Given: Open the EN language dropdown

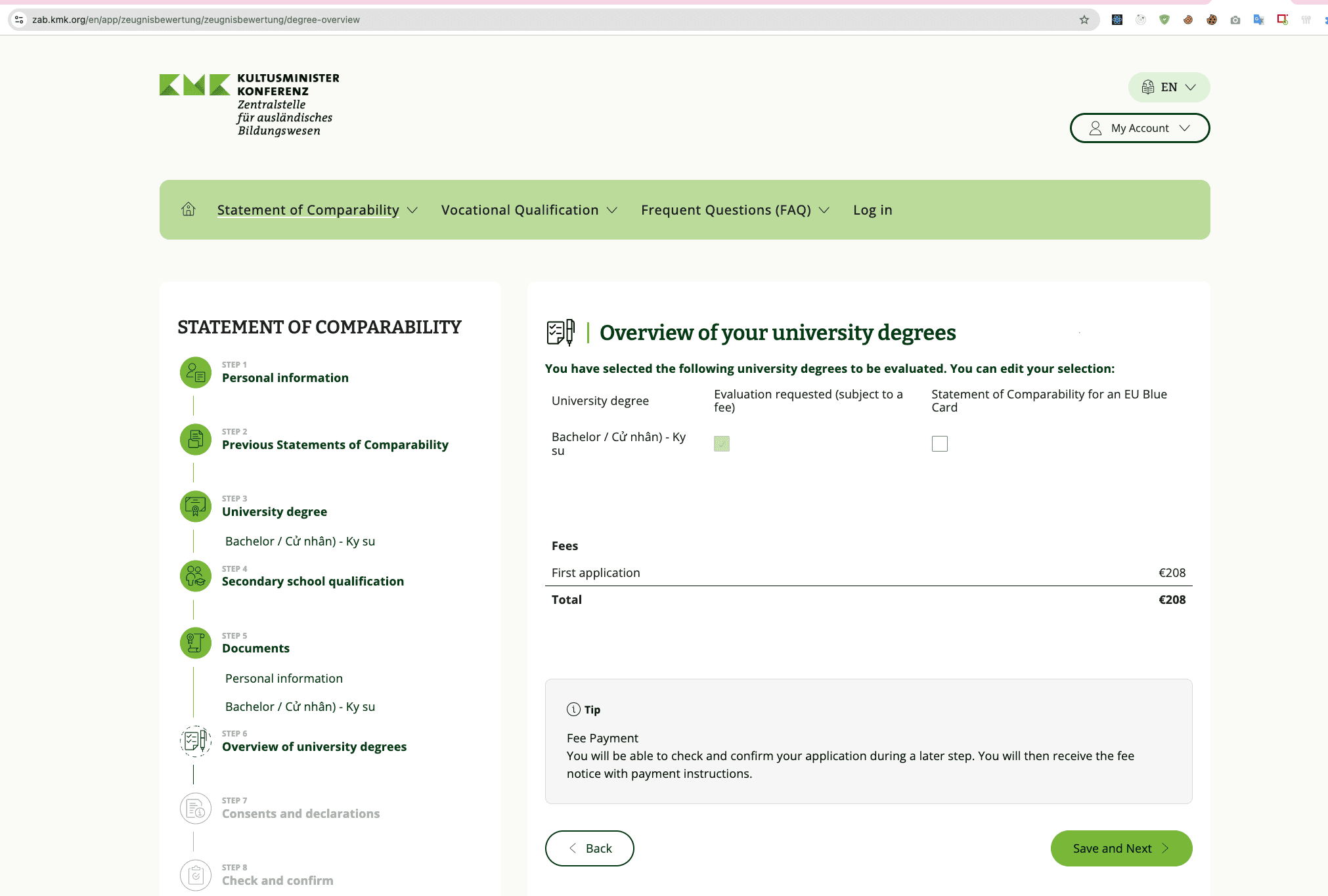Looking at the screenshot, I should click(x=1169, y=87).
